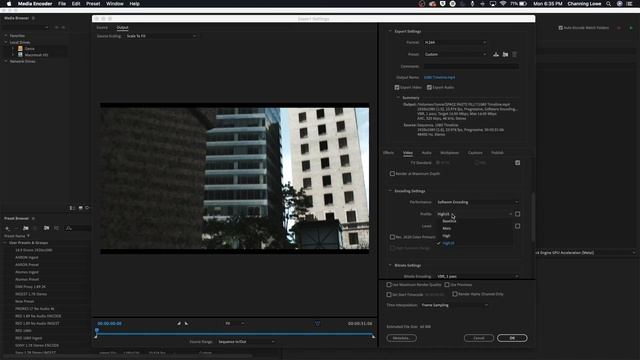The height and width of the screenshot is (360, 640).
Task: Click the Import Preset folder icon
Action: [x=505, y=54]
